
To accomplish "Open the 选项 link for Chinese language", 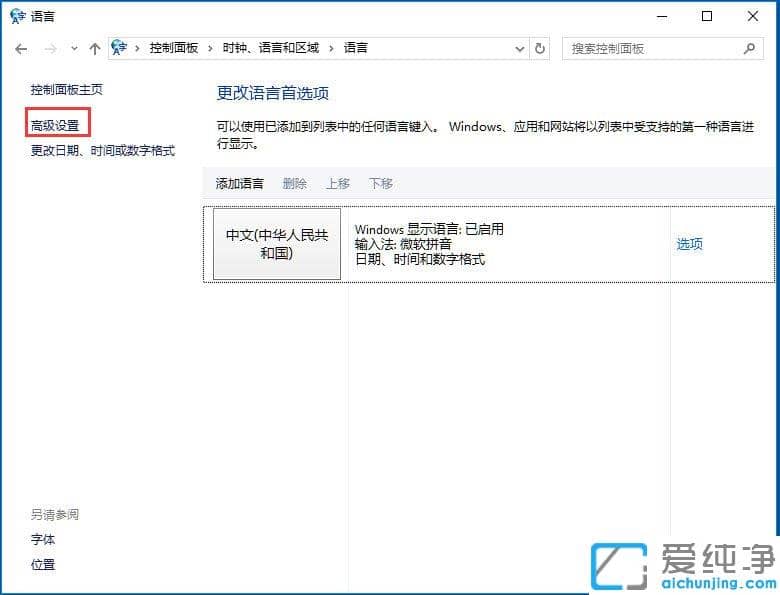I will coord(689,244).
